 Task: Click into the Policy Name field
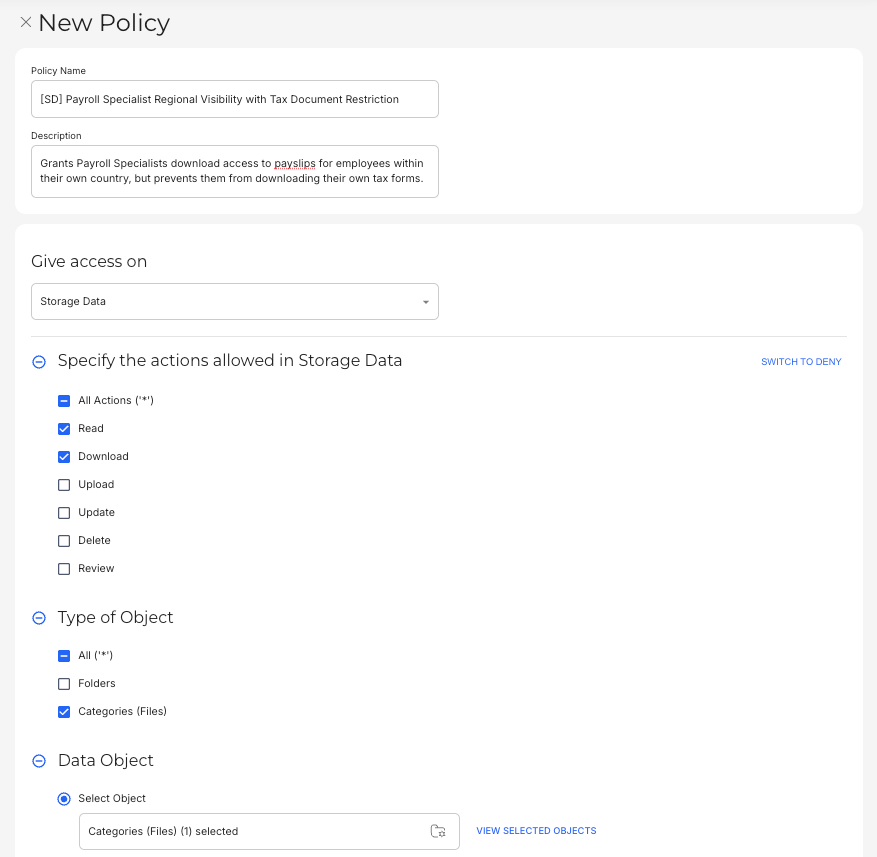click(234, 99)
